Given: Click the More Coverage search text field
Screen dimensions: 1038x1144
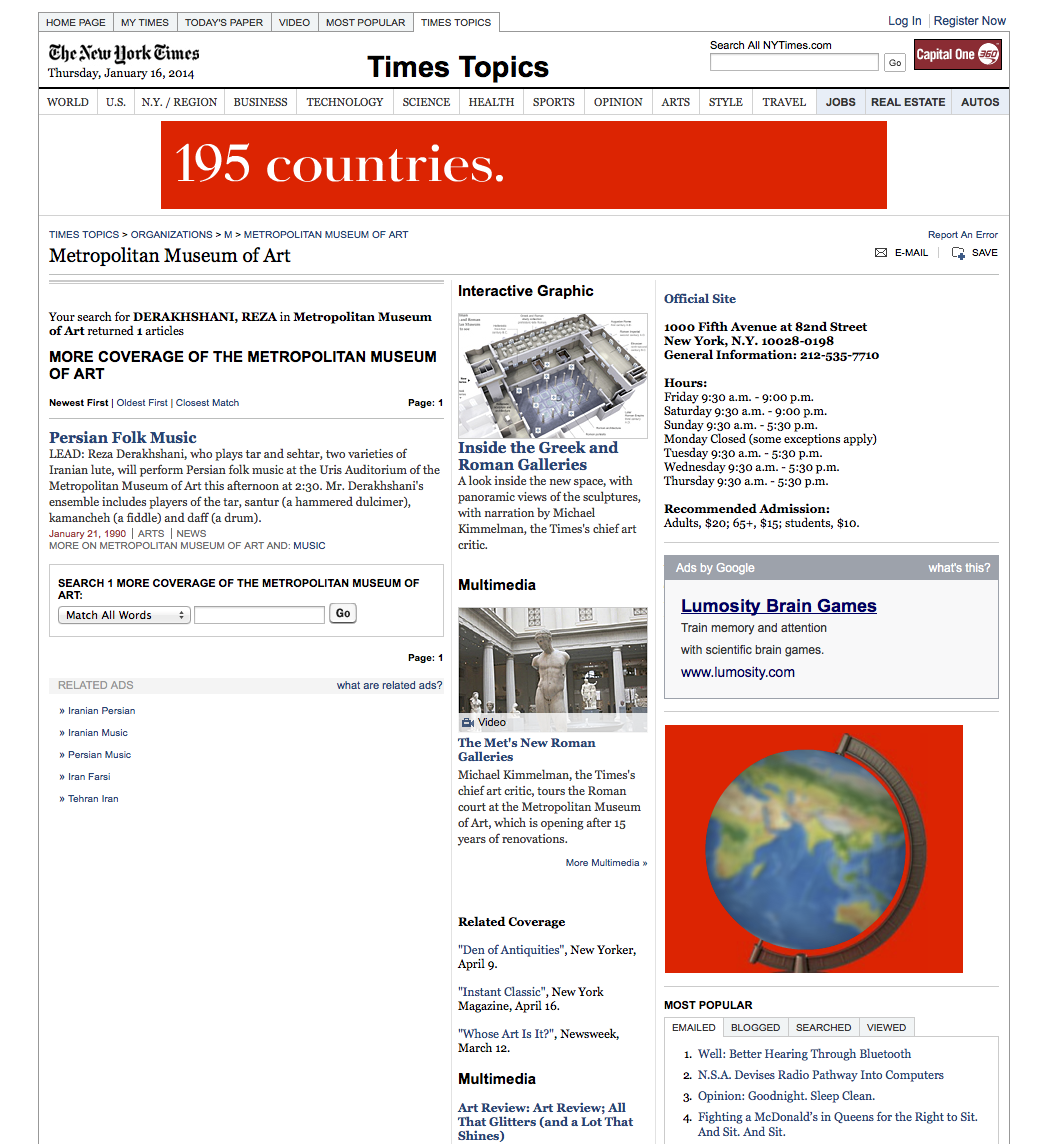Looking at the screenshot, I should (260, 615).
